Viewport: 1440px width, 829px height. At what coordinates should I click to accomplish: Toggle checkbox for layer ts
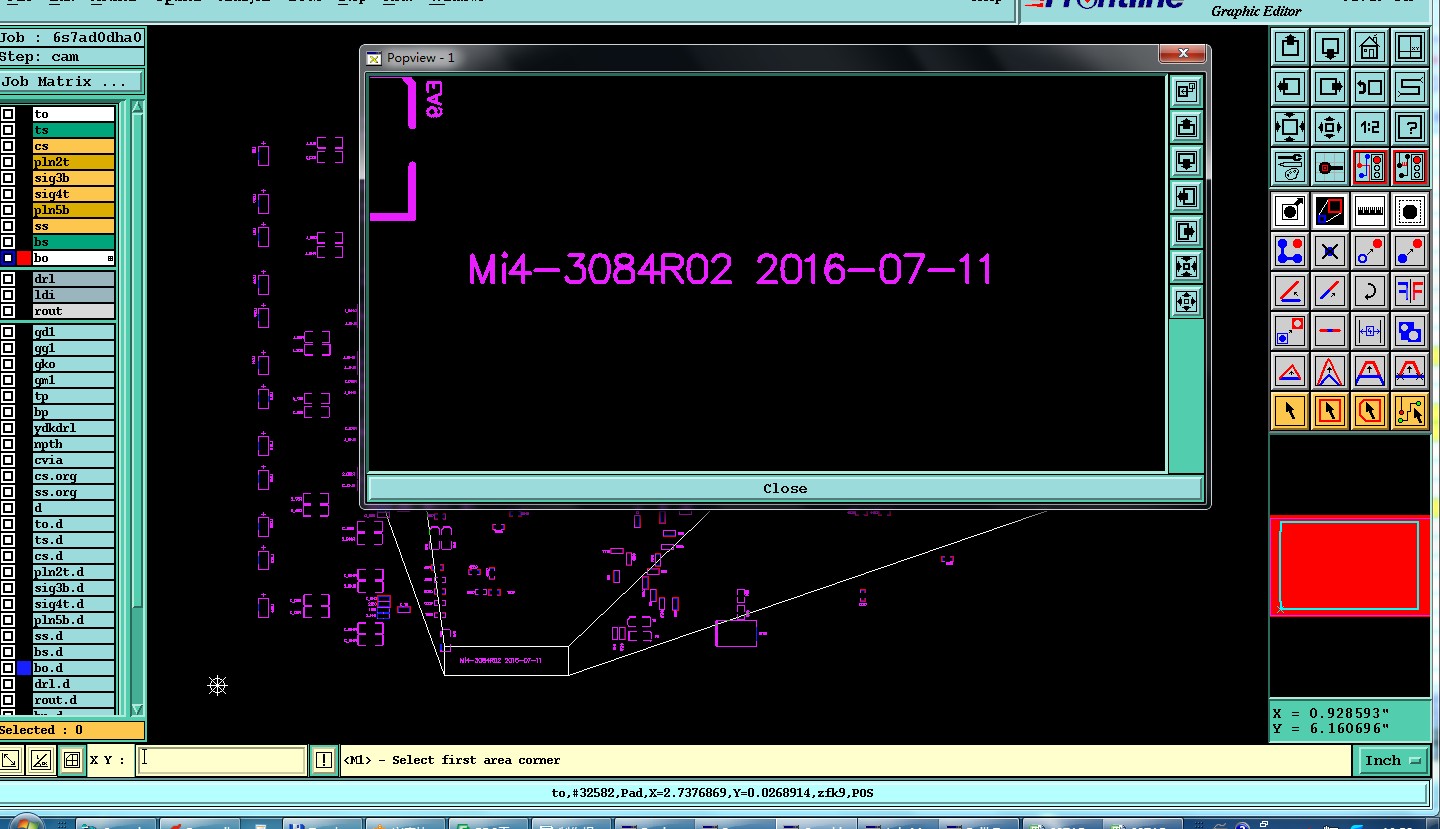[x=8, y=130]
